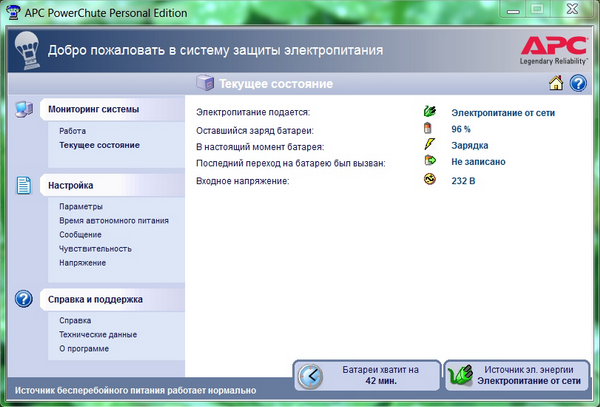Click green plug icon in Источник эл. энергии panel
This screenshot has height=407, width=600.
pyautogui.click(x=460, y=375)
